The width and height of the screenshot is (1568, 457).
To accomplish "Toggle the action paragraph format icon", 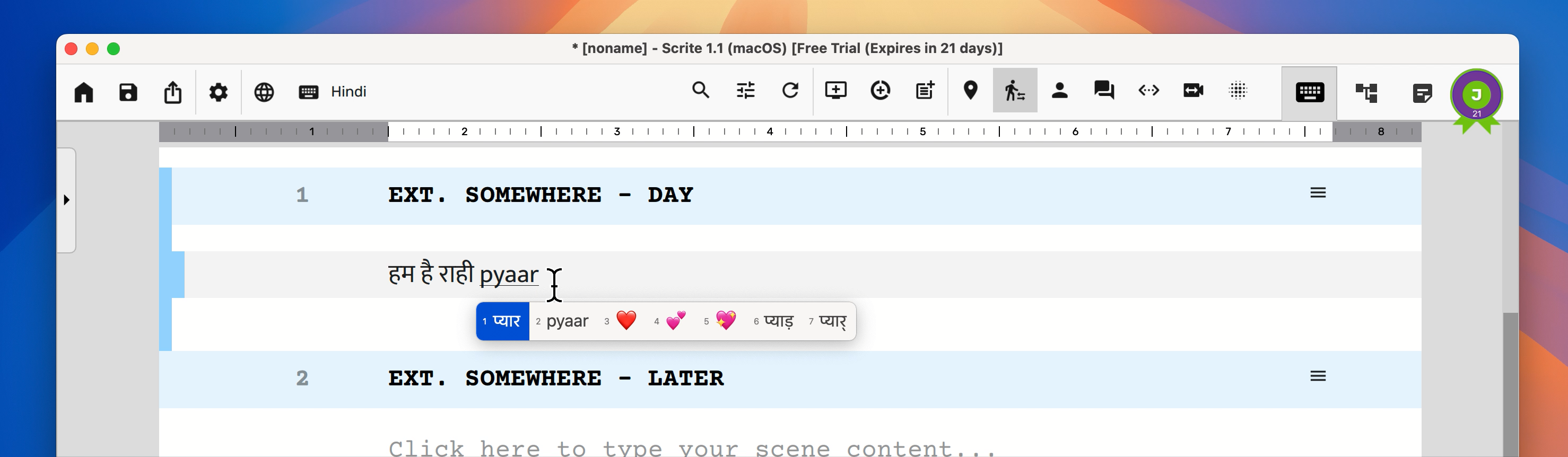I will [x=1015, y=91].
